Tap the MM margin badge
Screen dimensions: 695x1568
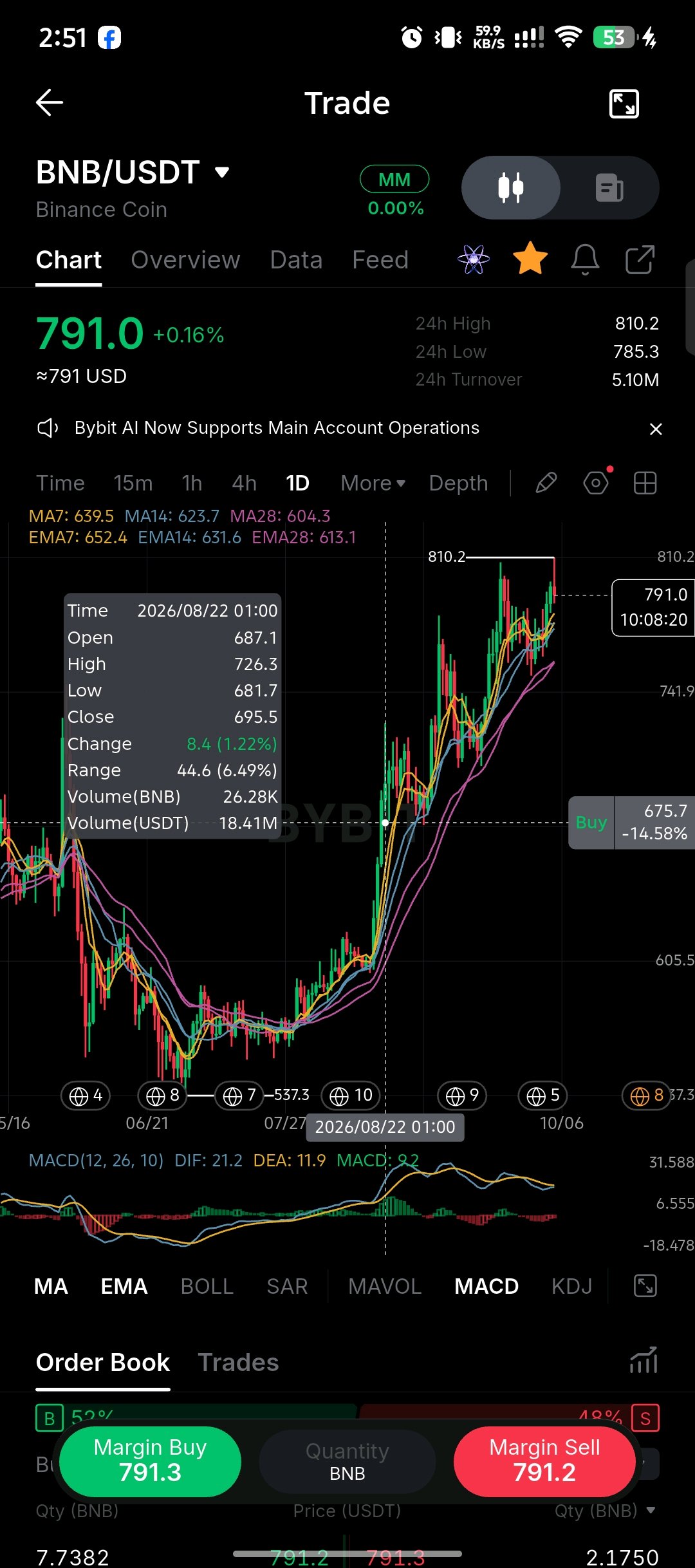(x=394, y=179)
